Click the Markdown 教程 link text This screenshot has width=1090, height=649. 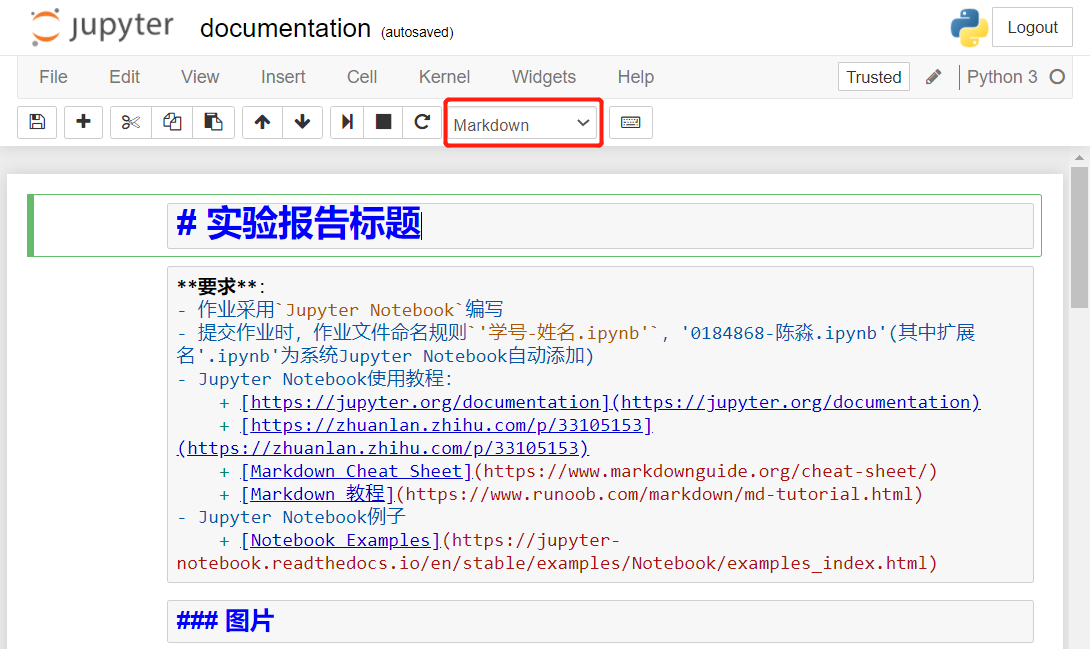point(318,494)
